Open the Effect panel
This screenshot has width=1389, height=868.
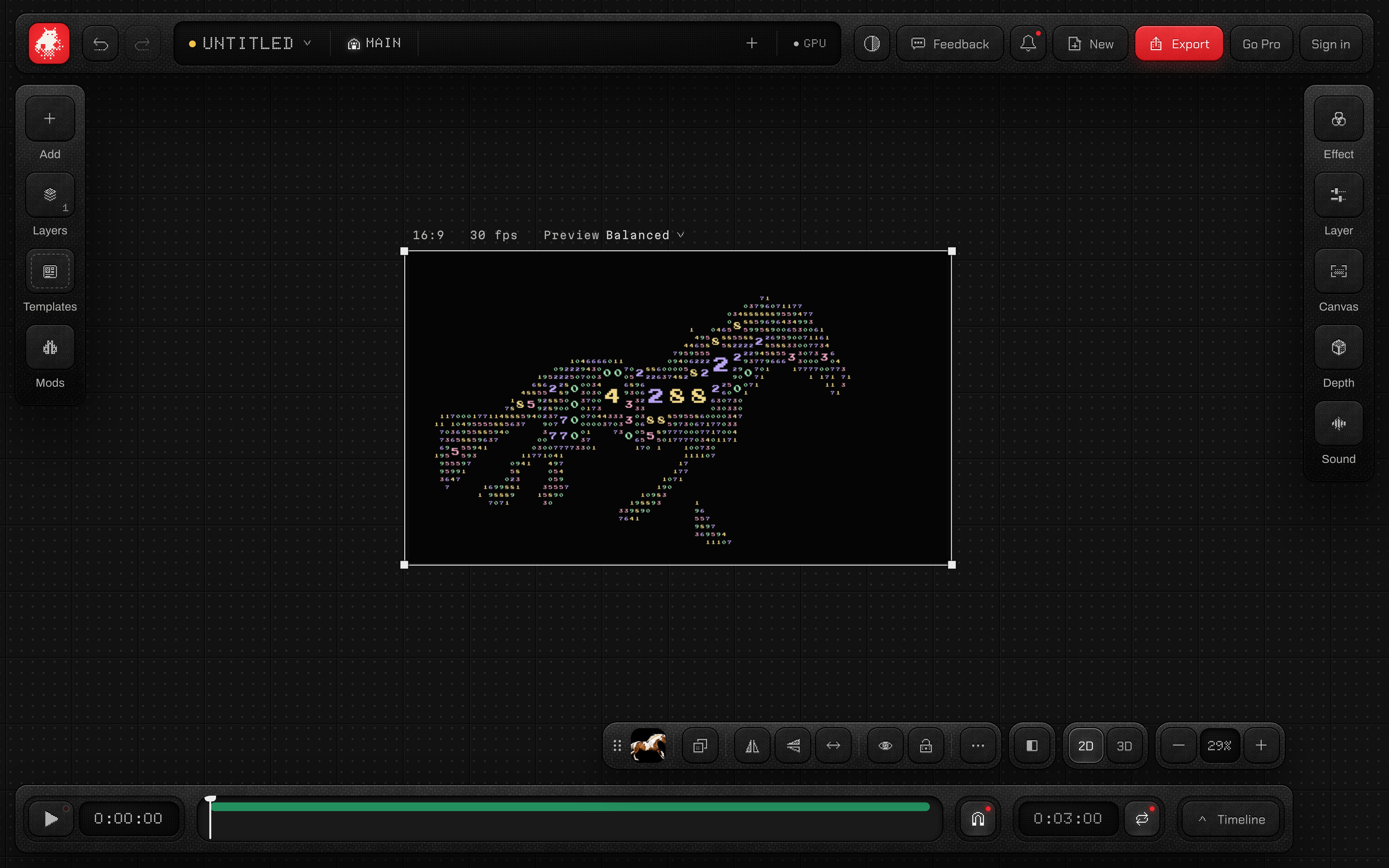pyautogui.click(x=1339, y=119)
